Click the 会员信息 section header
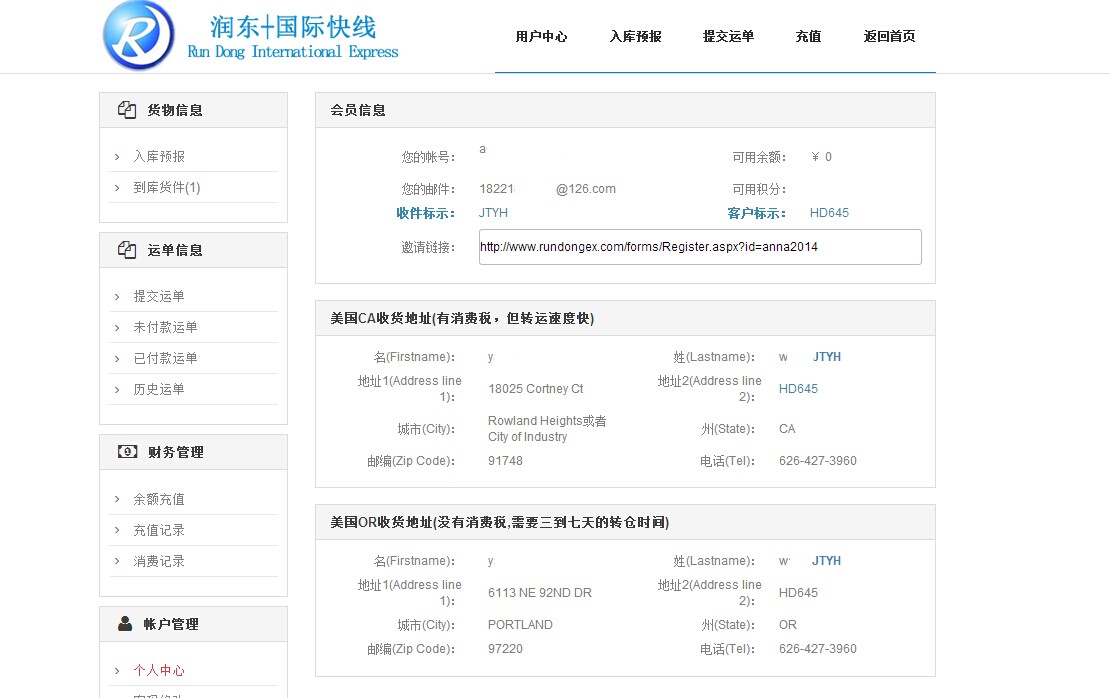The height and width of the screenshot is (698, 1110). [x=625, y=110]
